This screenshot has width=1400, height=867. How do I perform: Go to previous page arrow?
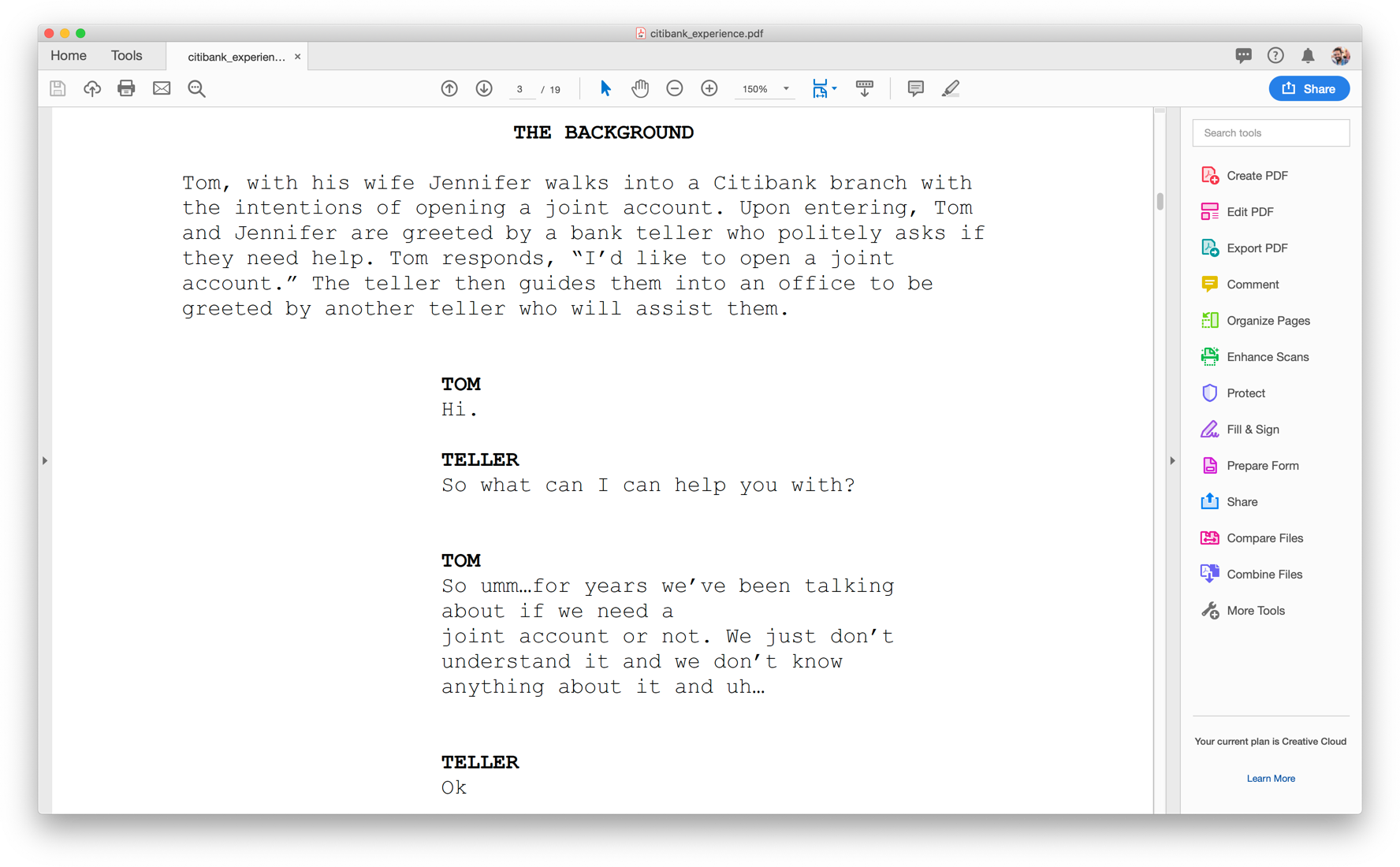tap(449, 88)
